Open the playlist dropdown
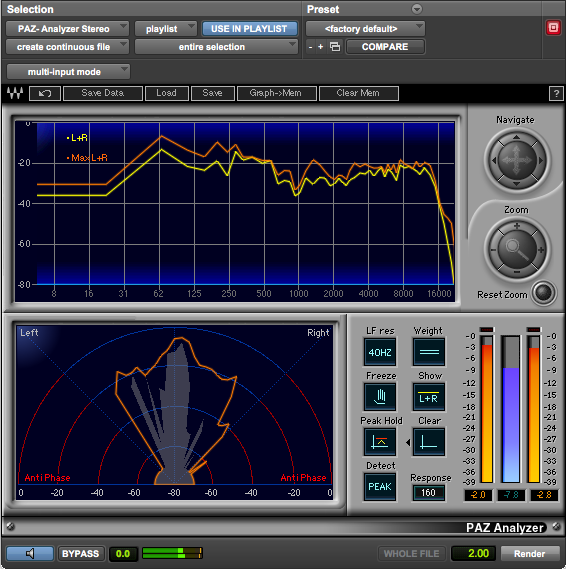Screen dimensions: 566x569 point(166,29)
